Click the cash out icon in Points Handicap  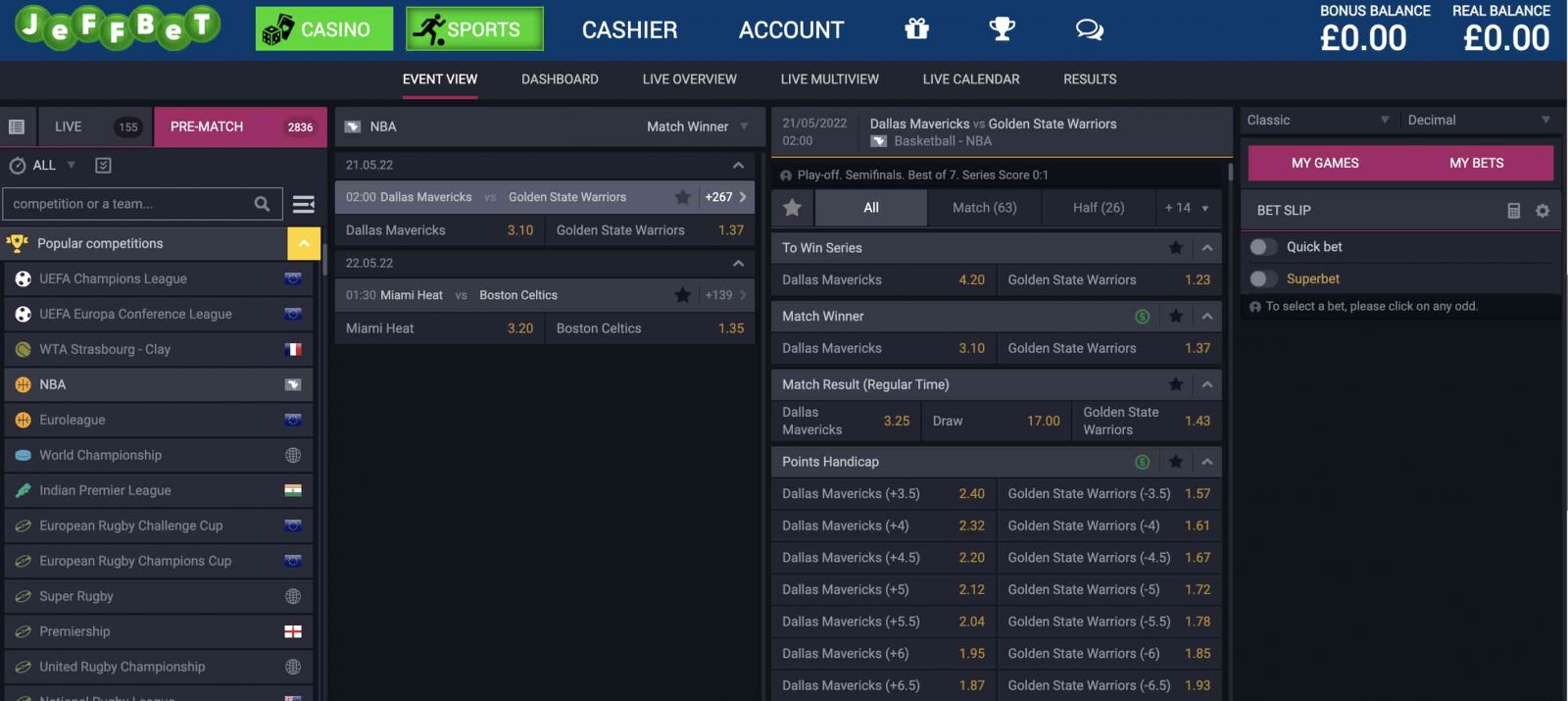(x=1142, y=462)
